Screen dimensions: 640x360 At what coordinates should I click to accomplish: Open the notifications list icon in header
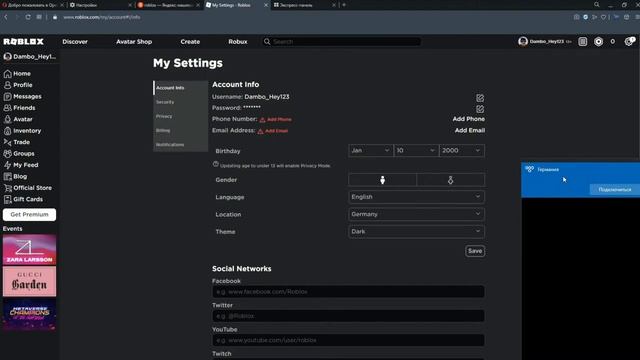582,42
